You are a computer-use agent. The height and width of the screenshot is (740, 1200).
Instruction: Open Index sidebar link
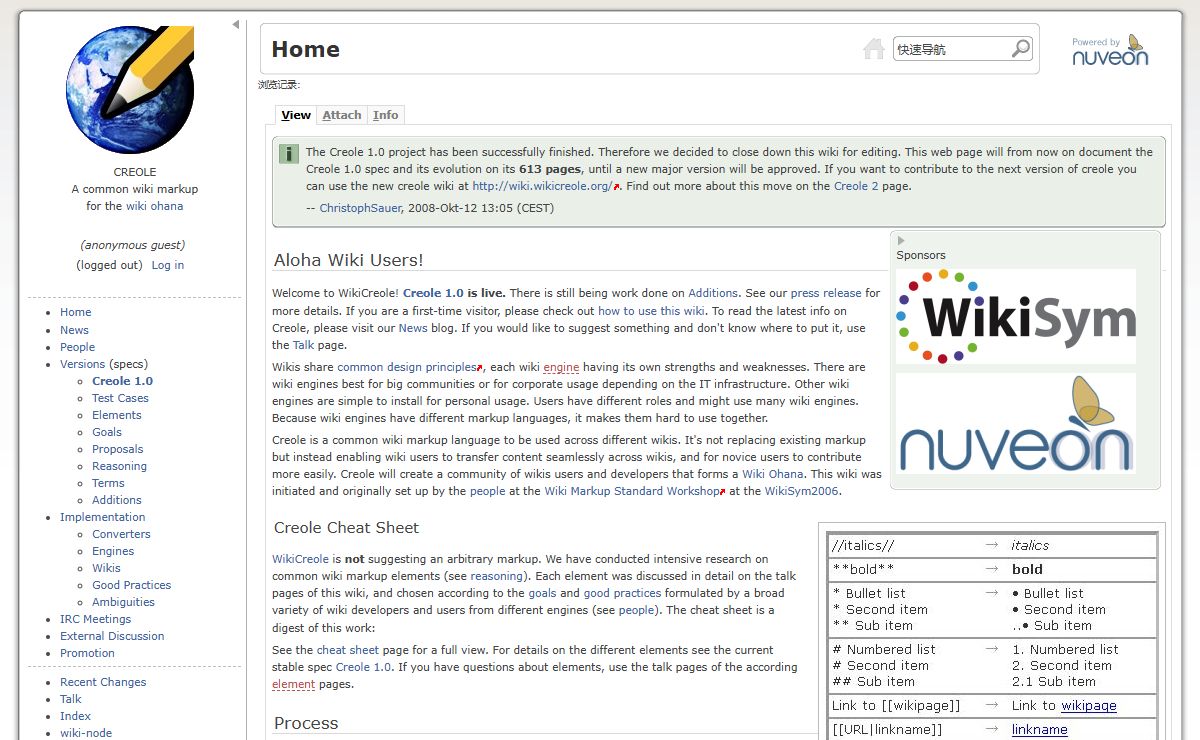[x=75, y=716]
